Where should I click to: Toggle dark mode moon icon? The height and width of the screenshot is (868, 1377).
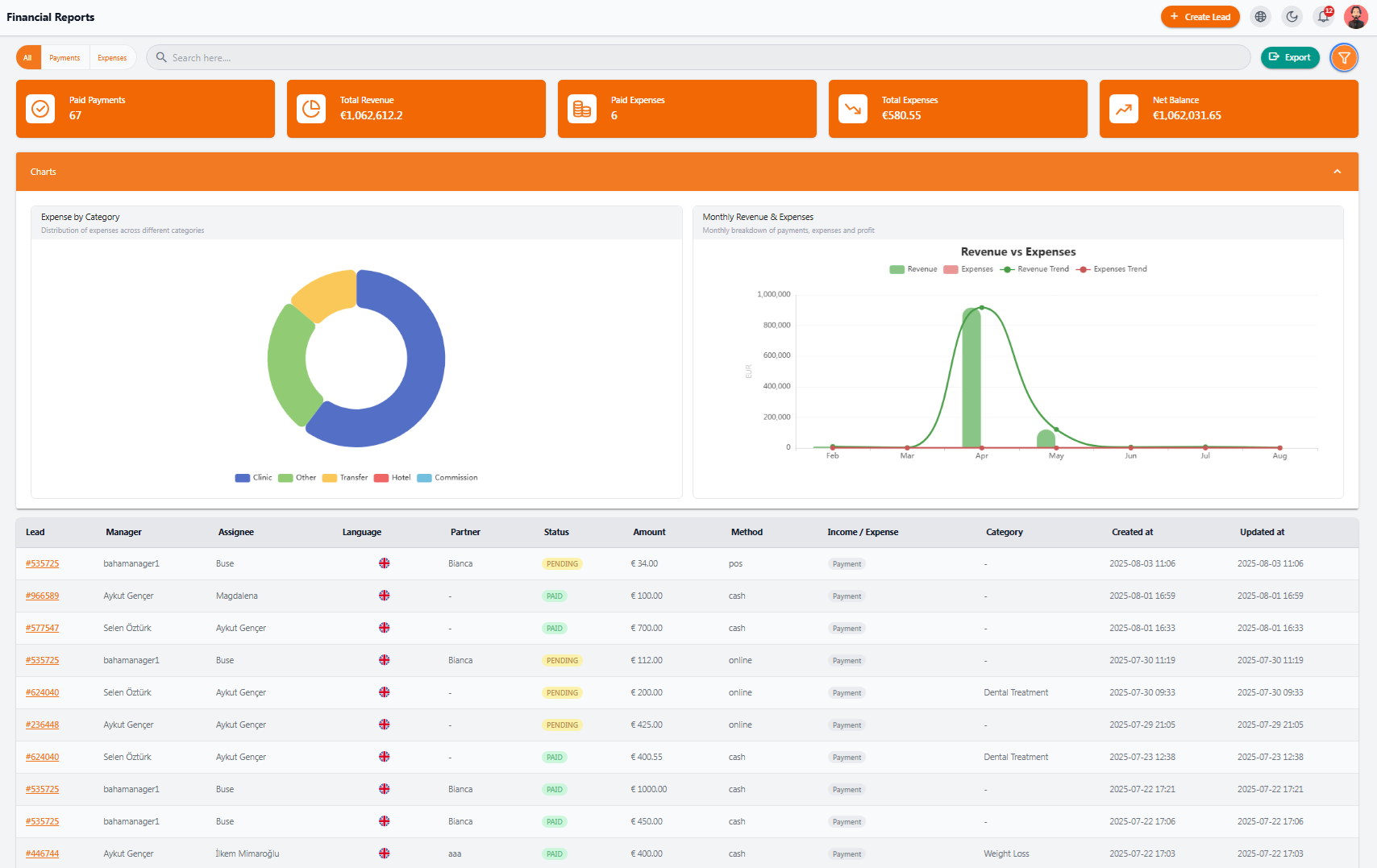(1292, 17)
